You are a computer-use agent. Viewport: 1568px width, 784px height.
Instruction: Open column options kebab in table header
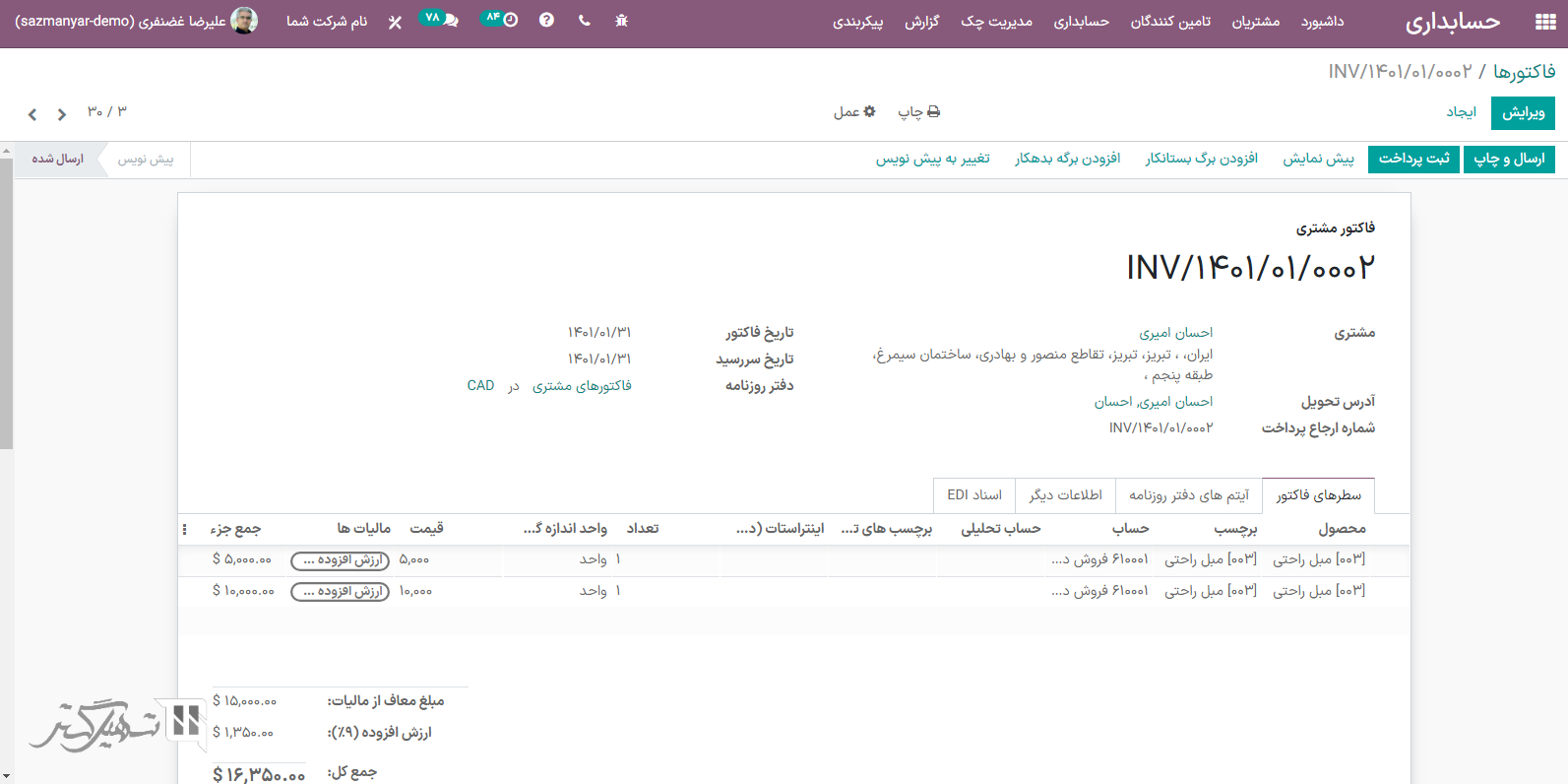[x=185, y=530]
